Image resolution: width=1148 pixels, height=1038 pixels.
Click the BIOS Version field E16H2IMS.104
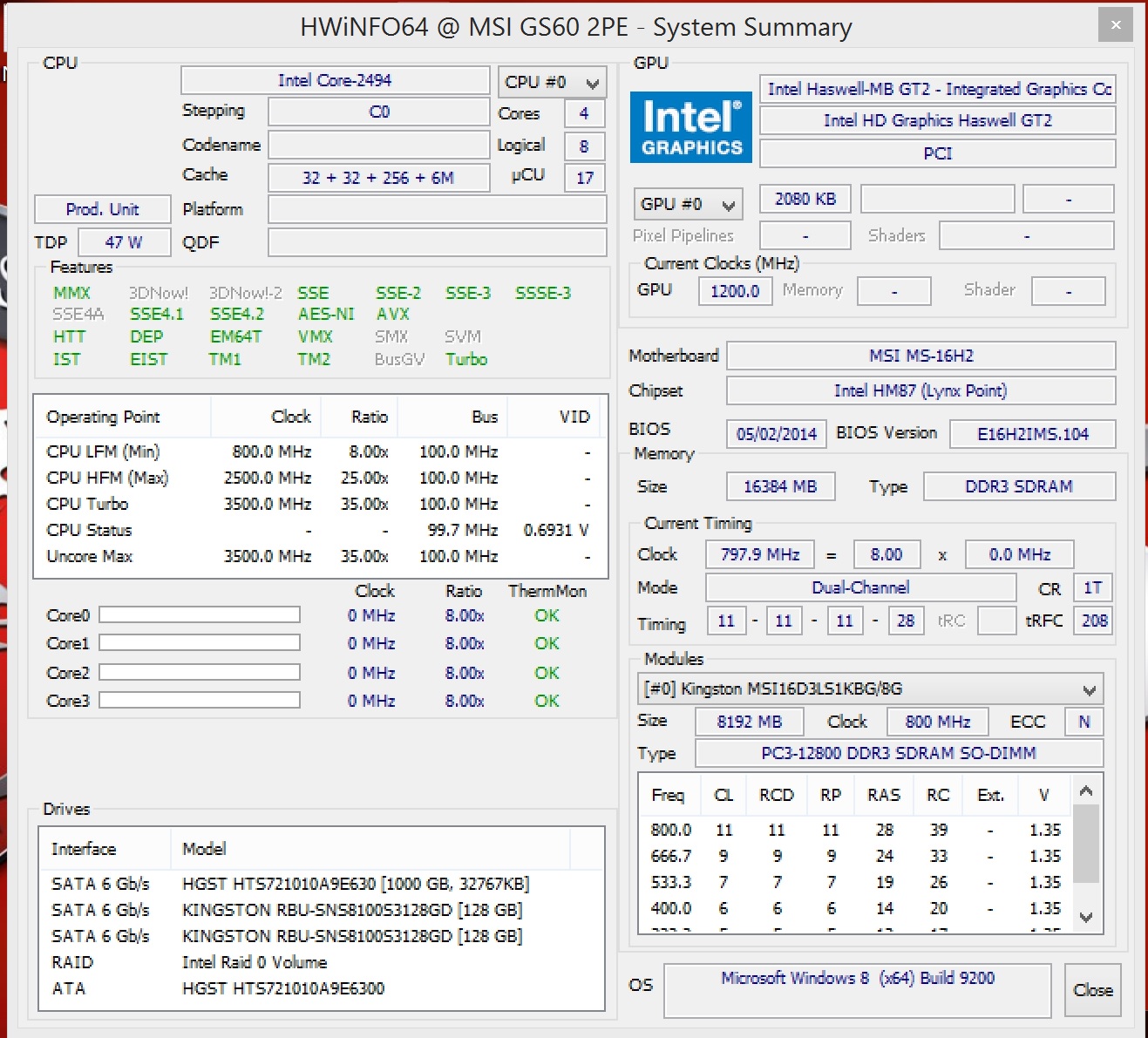1032,434
